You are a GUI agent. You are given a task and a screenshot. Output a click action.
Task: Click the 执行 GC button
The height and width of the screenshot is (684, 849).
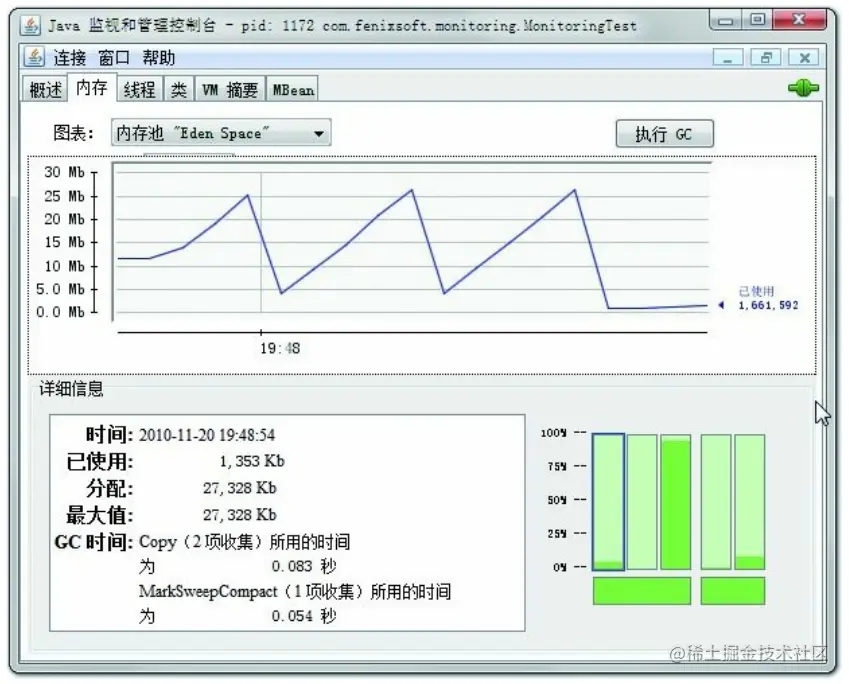click(x=664, y=134)
